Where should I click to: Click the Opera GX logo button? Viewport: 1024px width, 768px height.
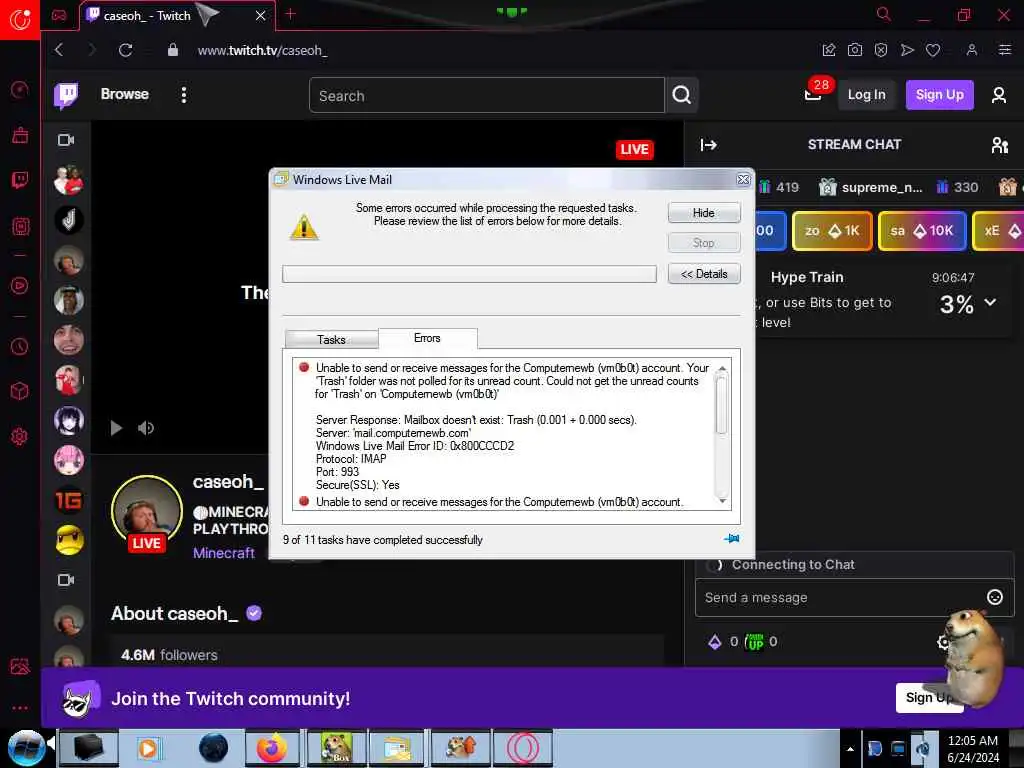(x=20, y=20)
